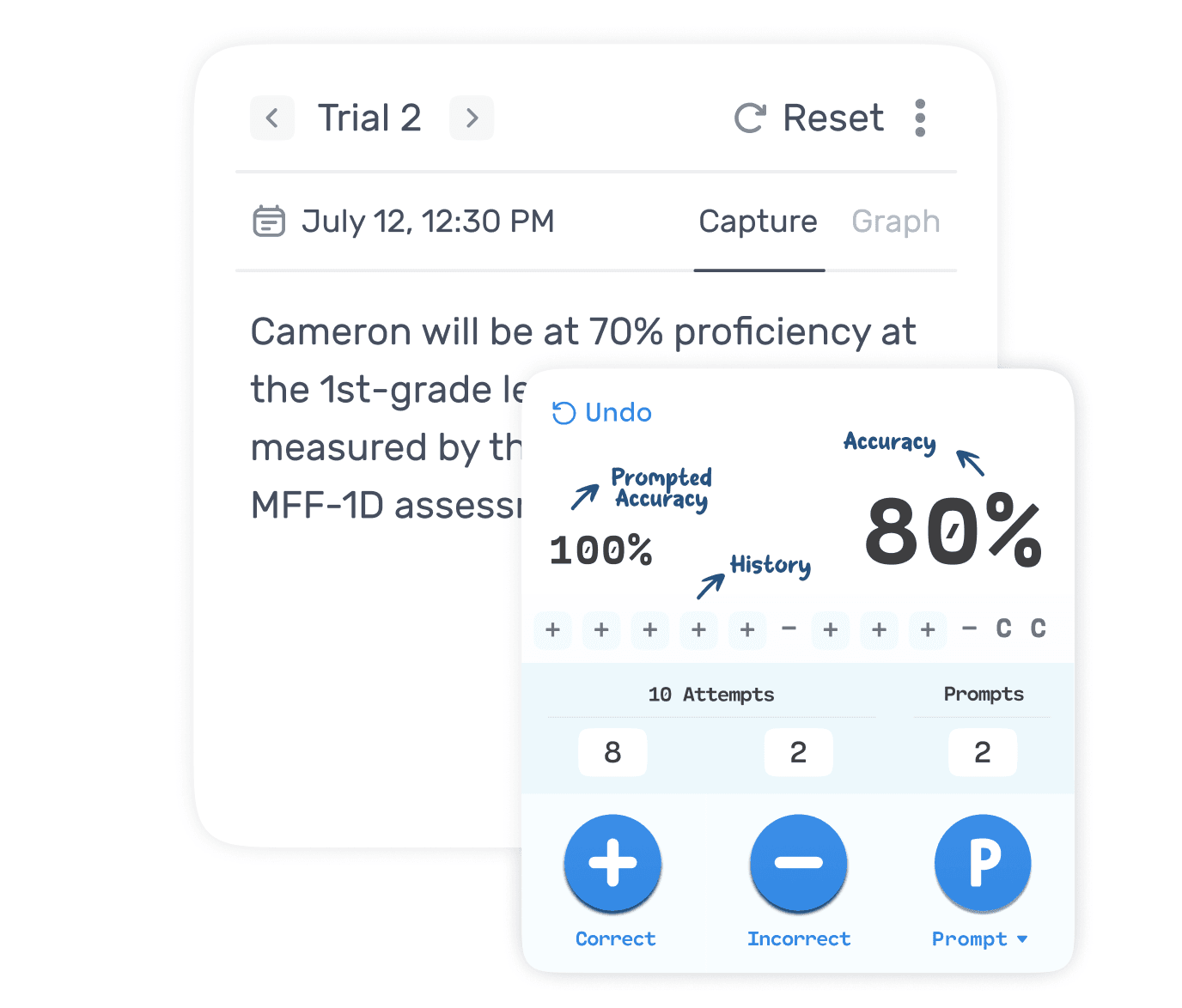Screen dimensions: 1182x1008
Task: Select the first plus mark in history
Action: click(553, 629)
